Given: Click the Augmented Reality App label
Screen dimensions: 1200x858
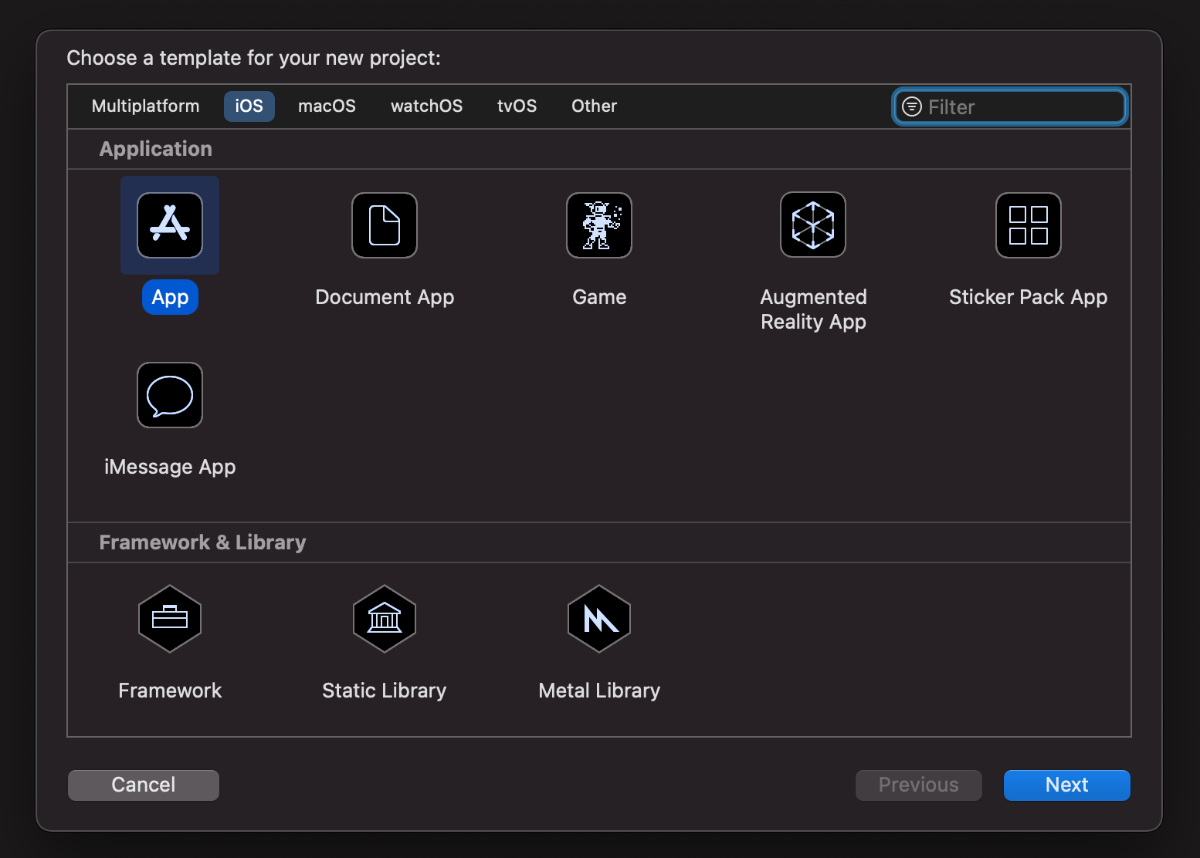Looking at the screenshot, I should click(813, 309).
